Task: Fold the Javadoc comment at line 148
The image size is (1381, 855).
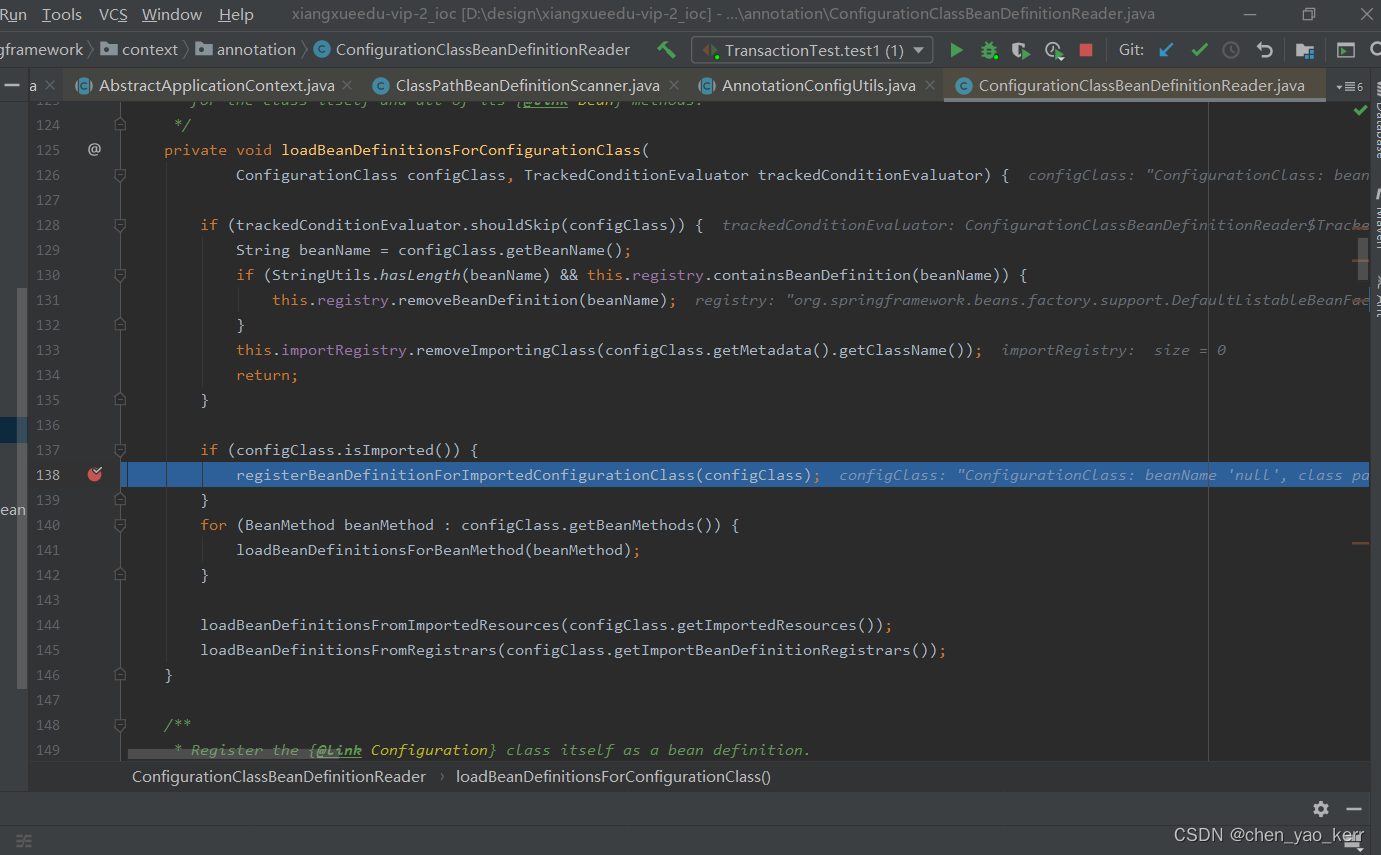Action: (x=120, y=724)
